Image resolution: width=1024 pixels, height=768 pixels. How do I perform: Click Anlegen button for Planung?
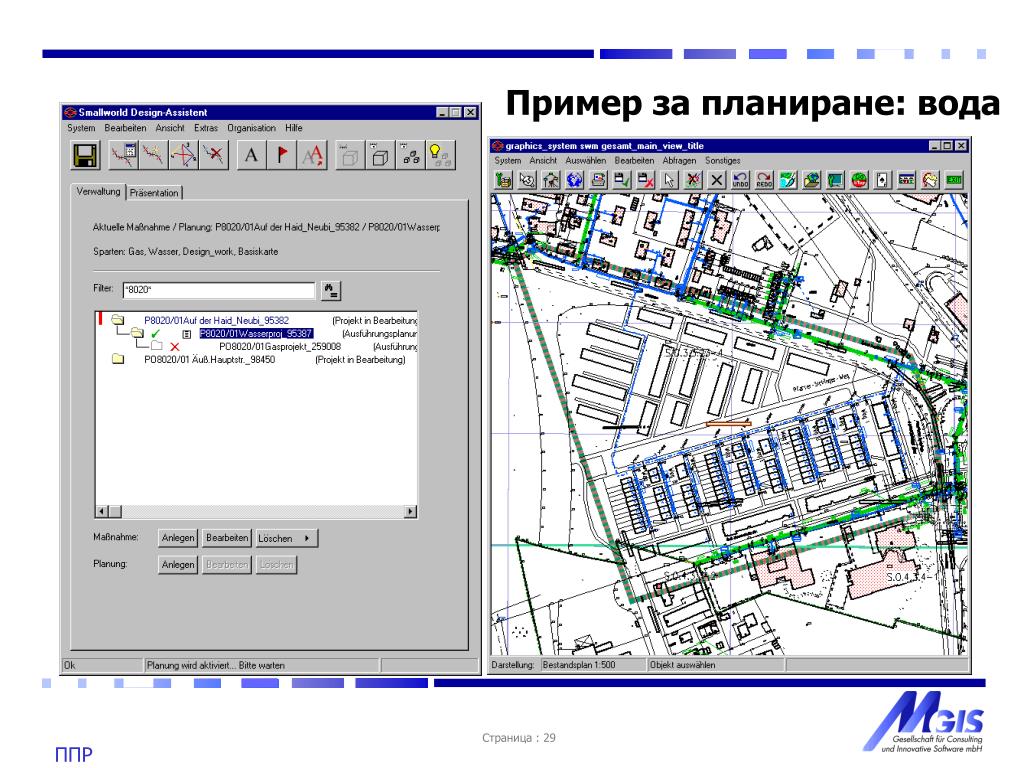pyautogui.click(x=178, y=564)
